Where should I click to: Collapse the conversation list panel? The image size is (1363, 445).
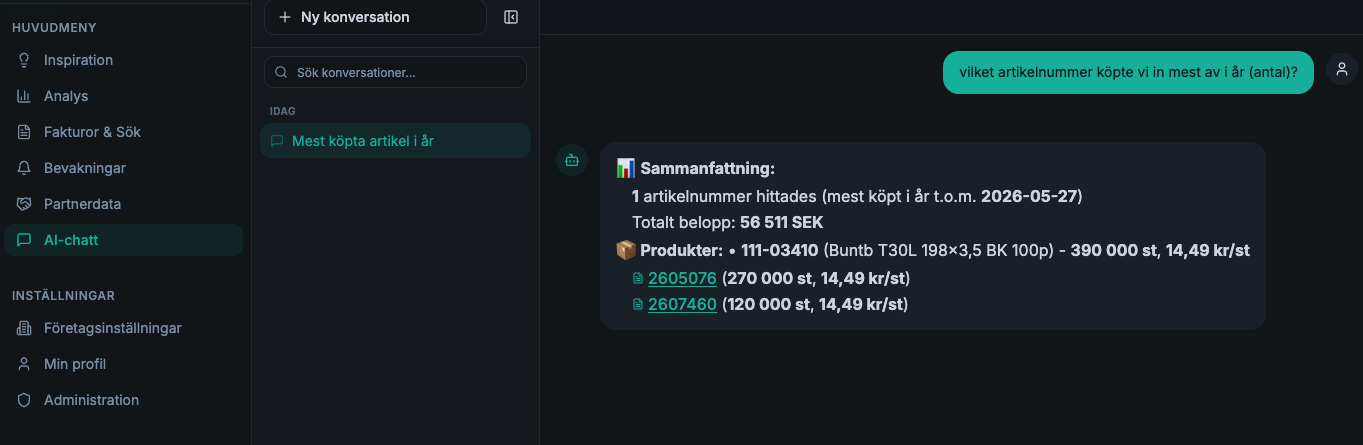click(x=511, y=17)
